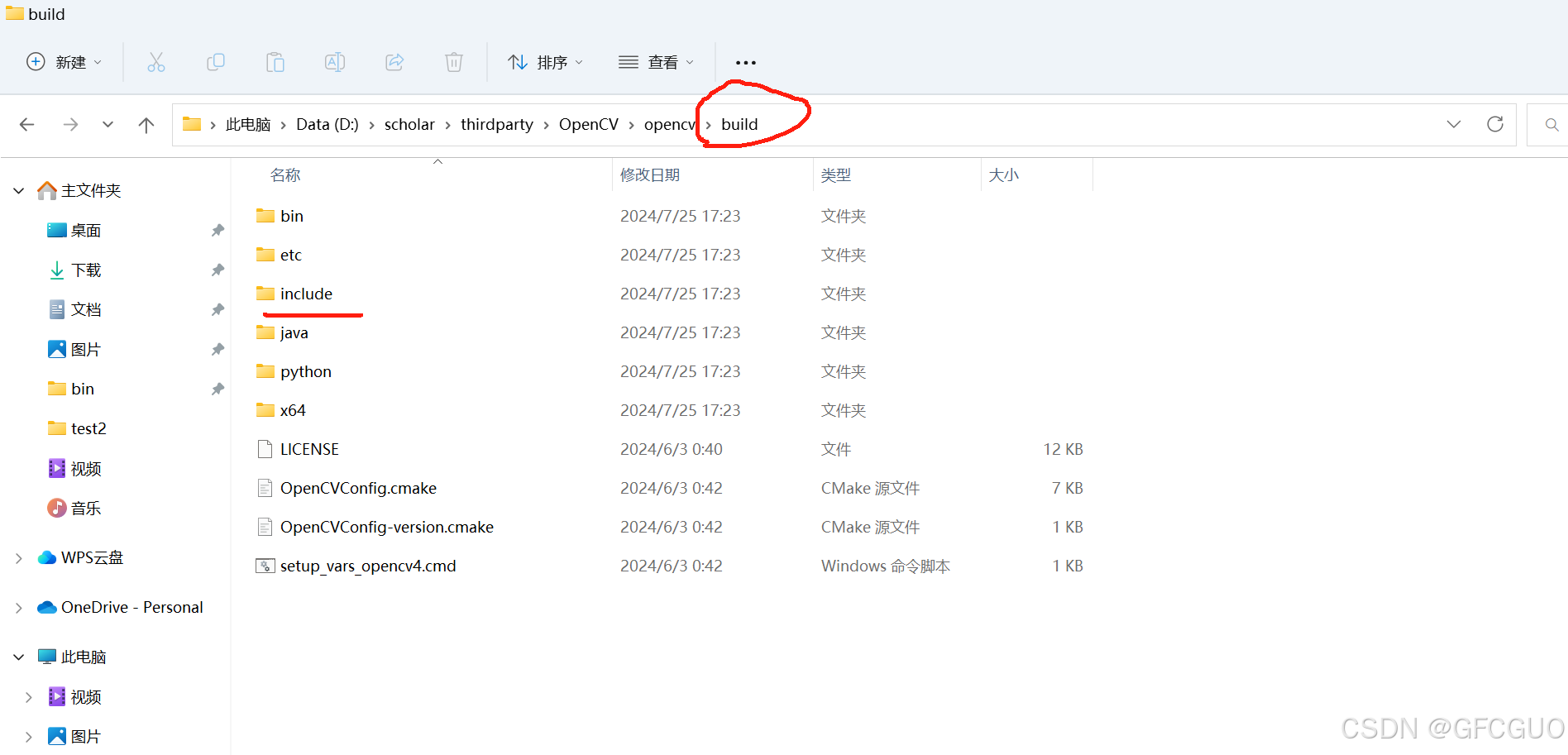Sort by the 名称 column header
The width and height of the screenshot is (1568, 755).
pos(285,175)
